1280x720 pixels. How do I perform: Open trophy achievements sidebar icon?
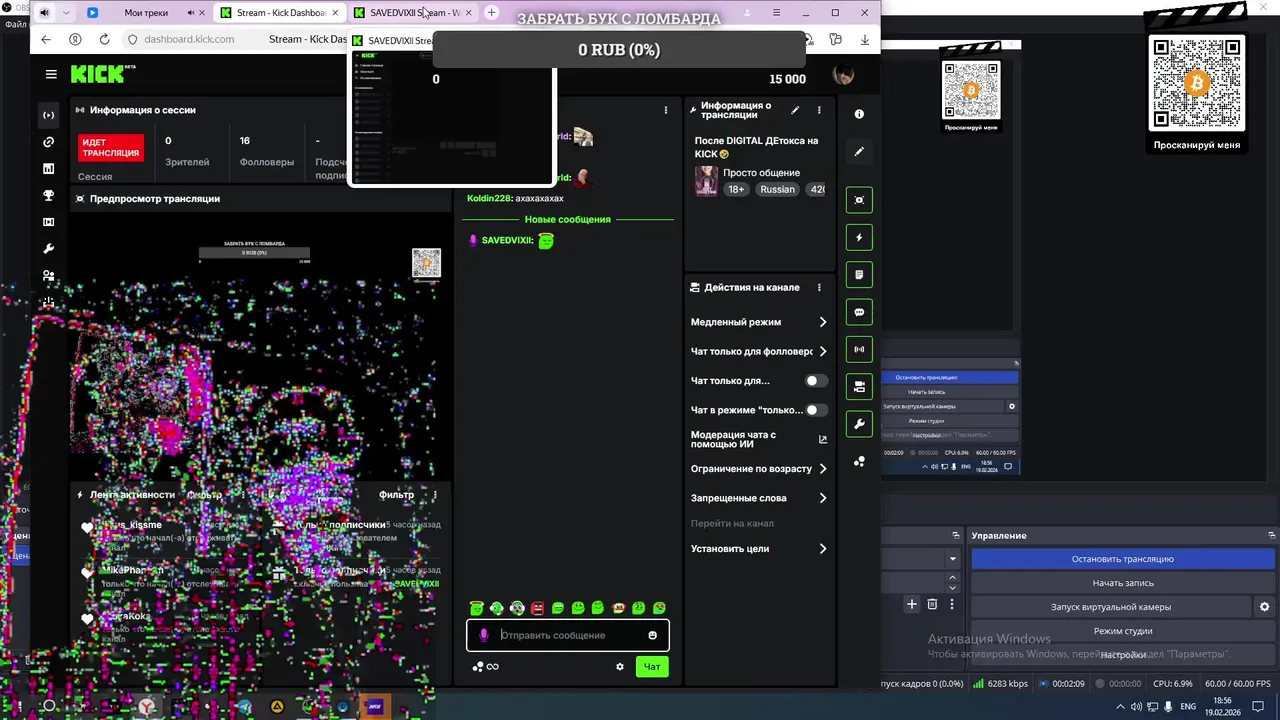click(48, 195)
